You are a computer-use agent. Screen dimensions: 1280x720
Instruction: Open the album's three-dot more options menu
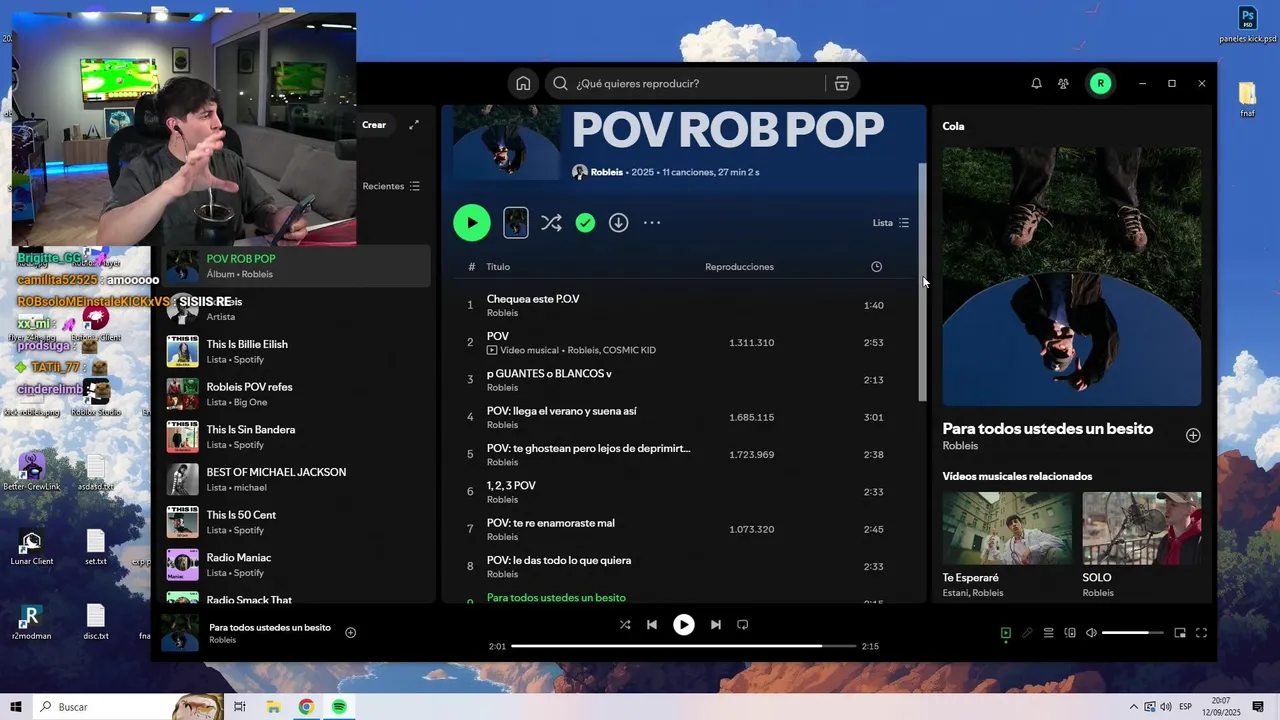coord(652,223)
